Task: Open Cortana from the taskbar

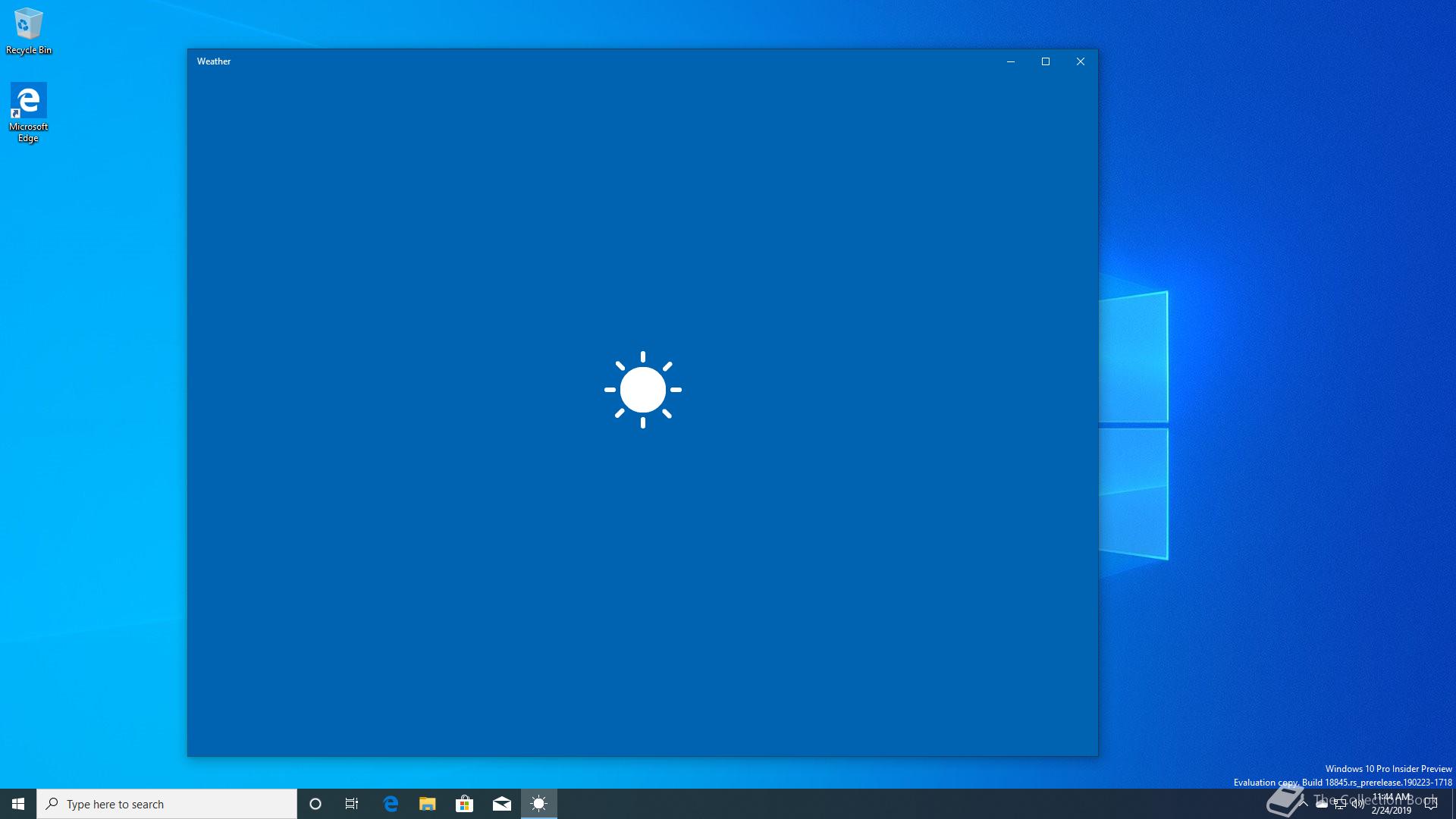Action: 315,804
